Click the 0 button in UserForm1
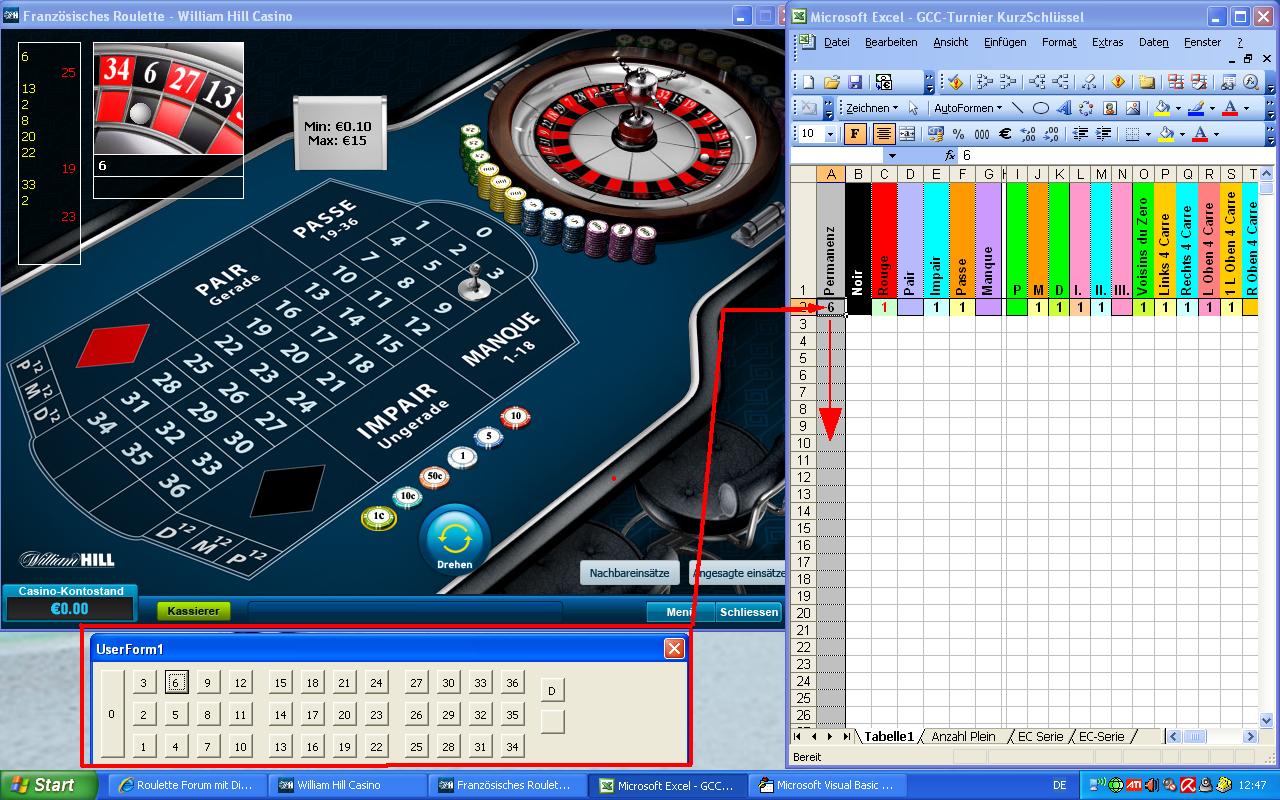 click(112, 713)
